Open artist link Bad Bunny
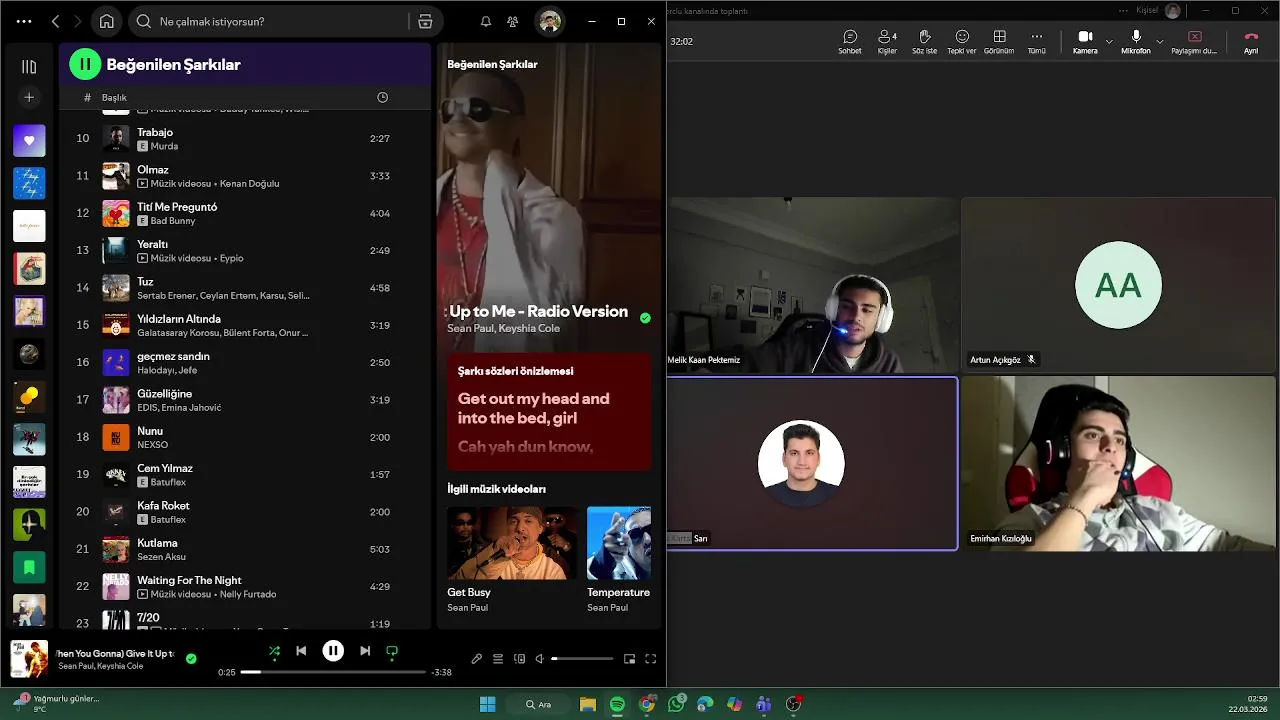Viewport: 1280px width, 720px height. [173, 221]
